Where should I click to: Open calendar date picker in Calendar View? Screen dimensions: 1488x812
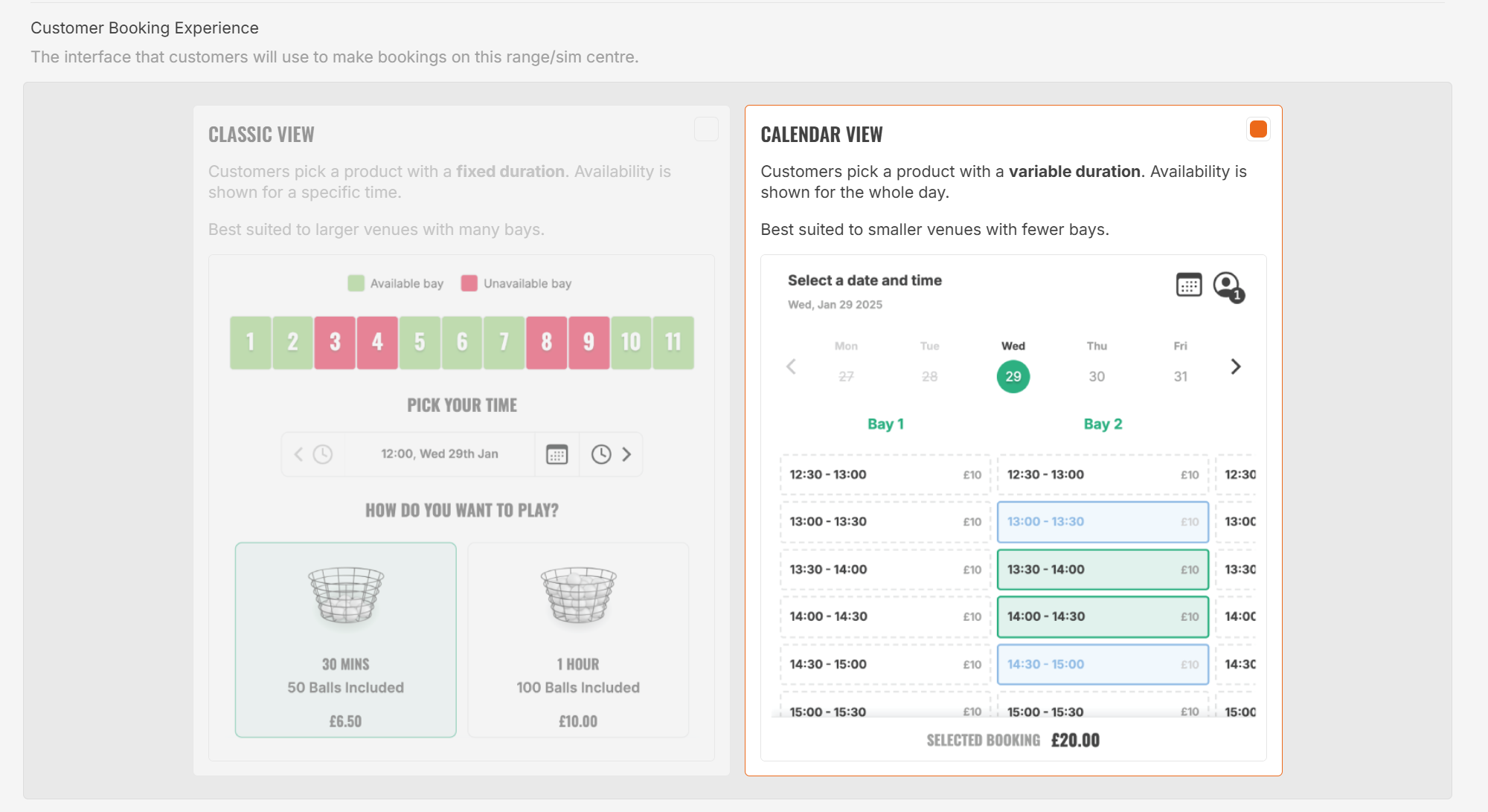pyautogui.click(x=1189, y=285)
